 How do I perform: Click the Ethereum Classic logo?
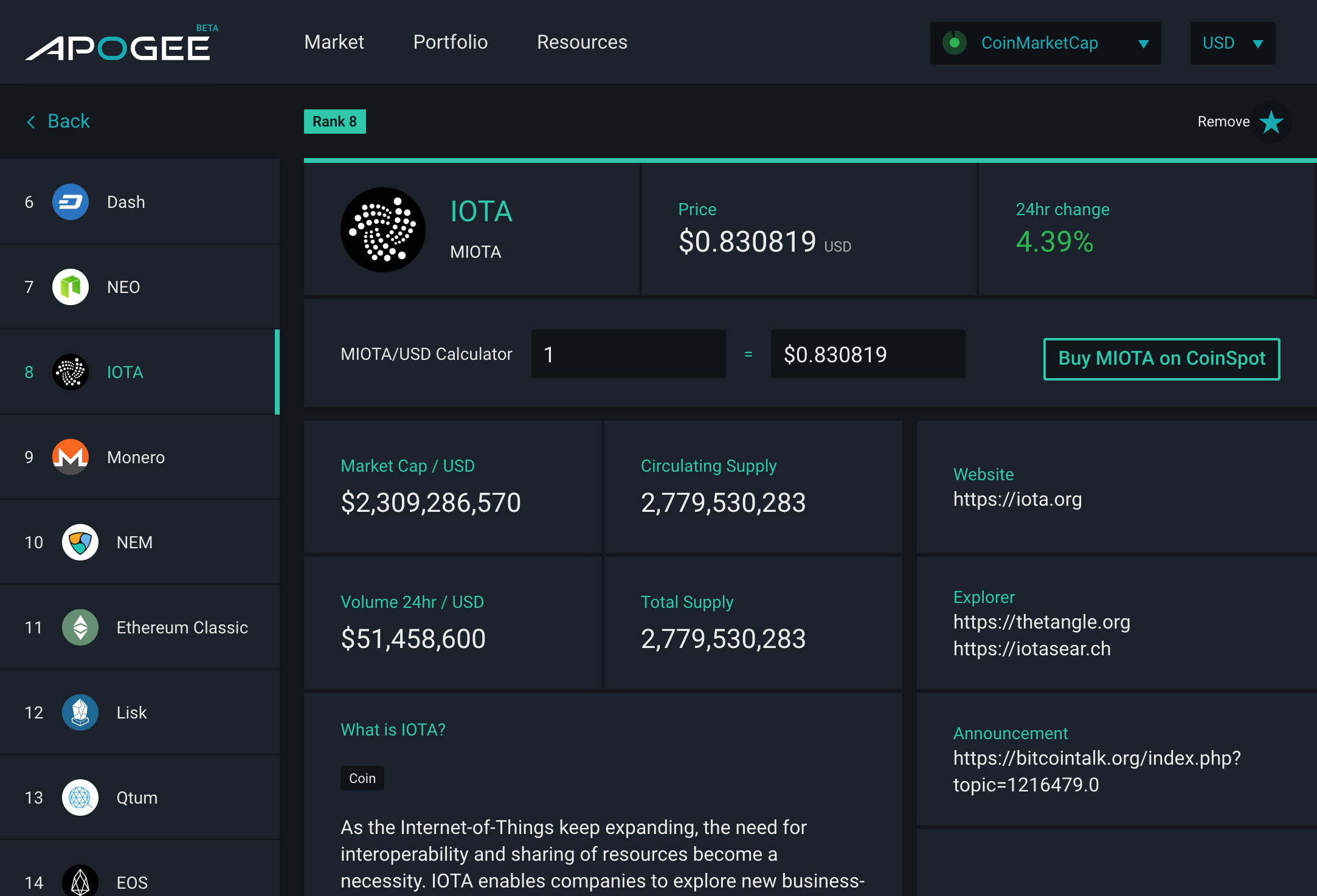(80, 627)
